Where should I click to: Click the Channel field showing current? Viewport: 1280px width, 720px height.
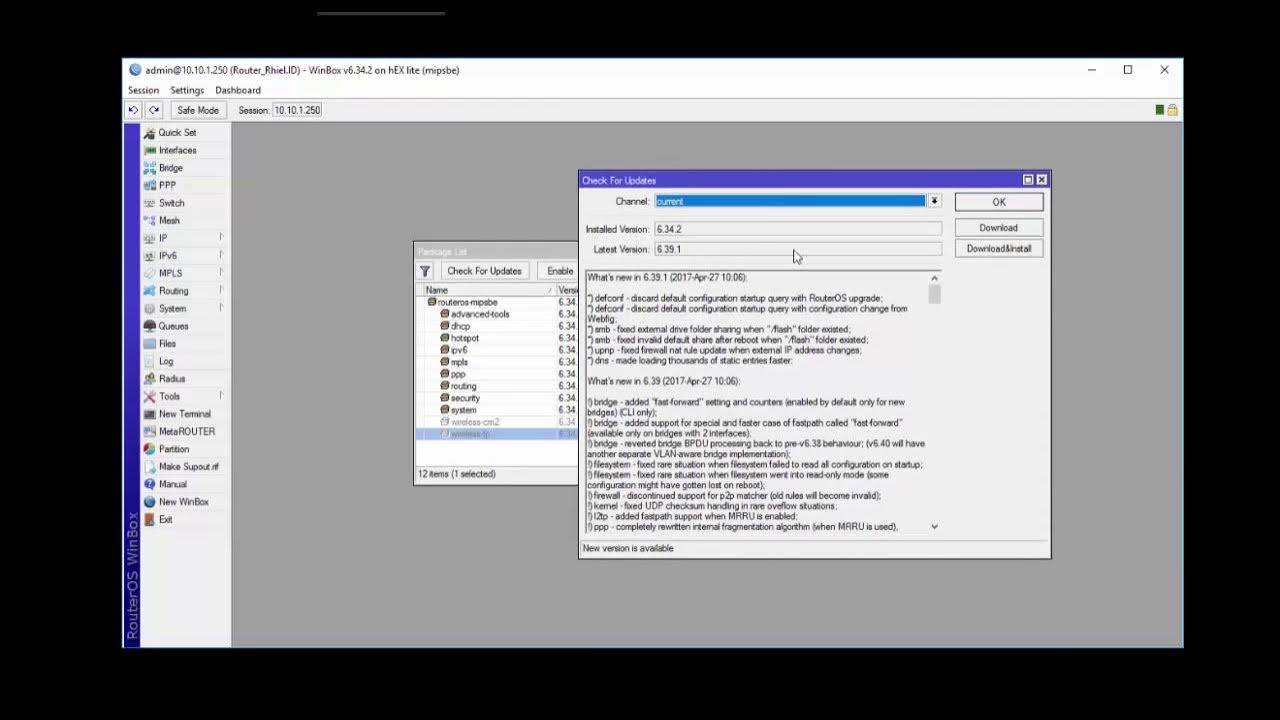[x=790, y=201]
